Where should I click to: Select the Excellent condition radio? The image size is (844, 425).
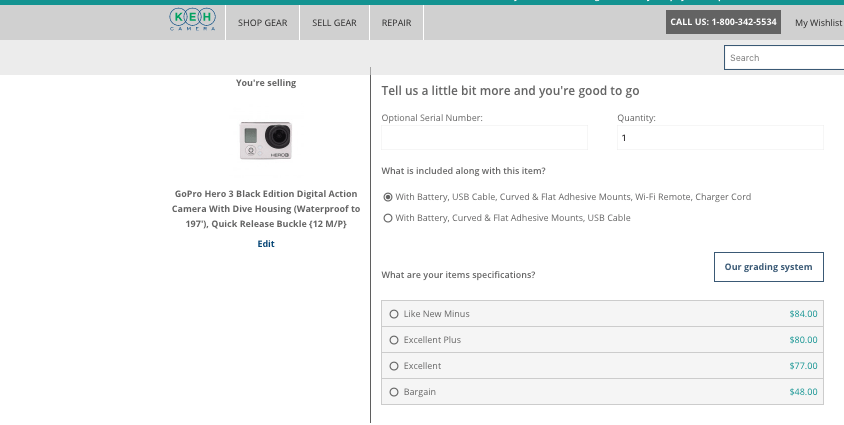pyautogui.click(x=394, y=366)
